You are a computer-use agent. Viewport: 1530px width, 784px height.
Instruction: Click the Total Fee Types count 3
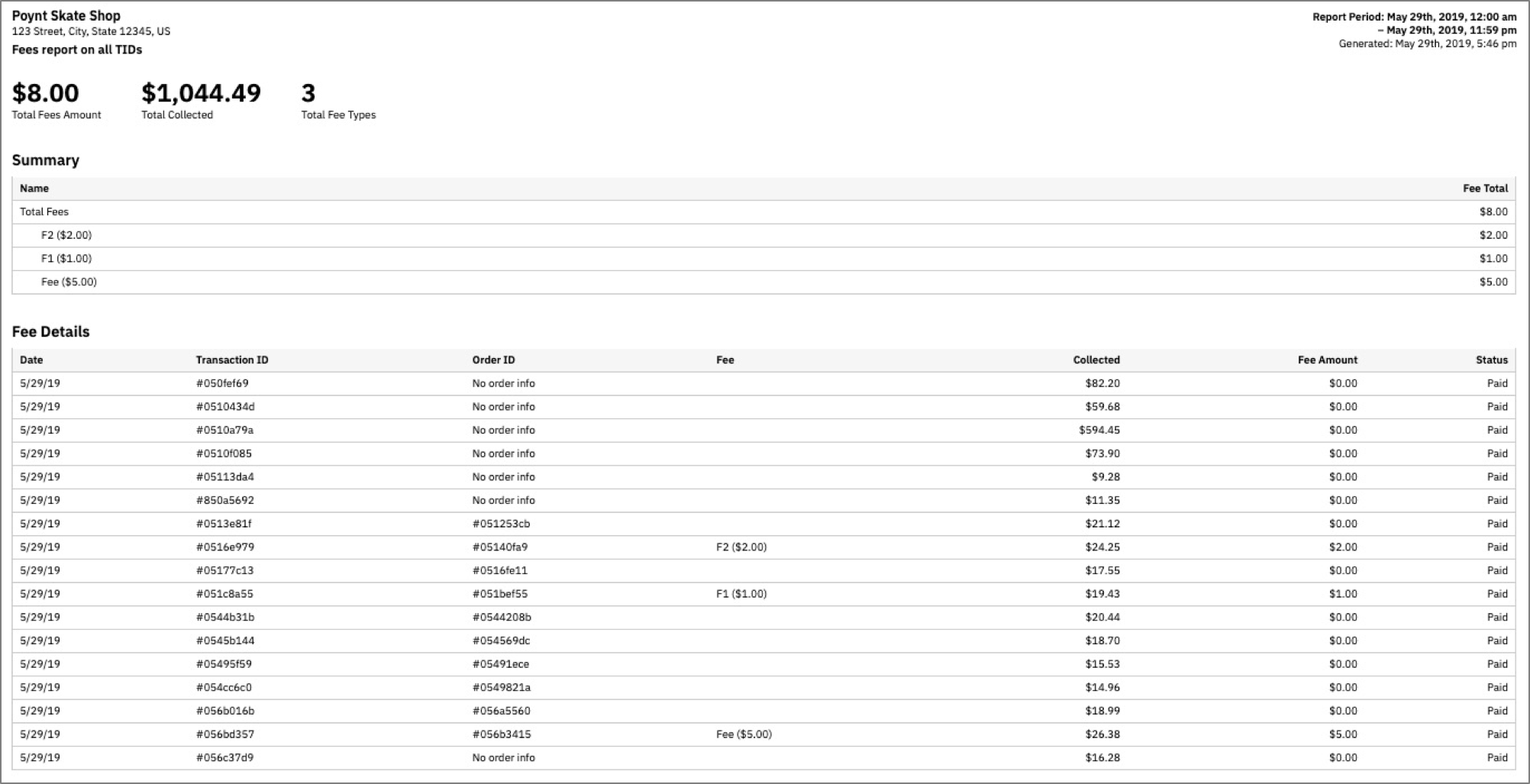[308, 93]
